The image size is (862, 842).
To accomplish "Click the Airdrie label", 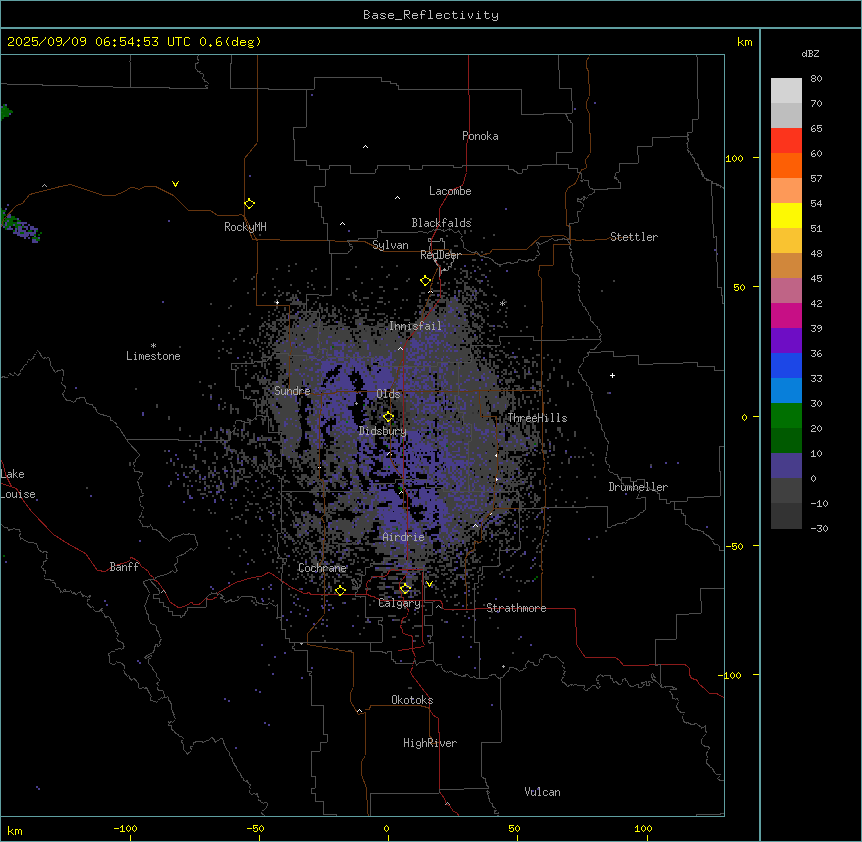I will (x=403, y=537).
